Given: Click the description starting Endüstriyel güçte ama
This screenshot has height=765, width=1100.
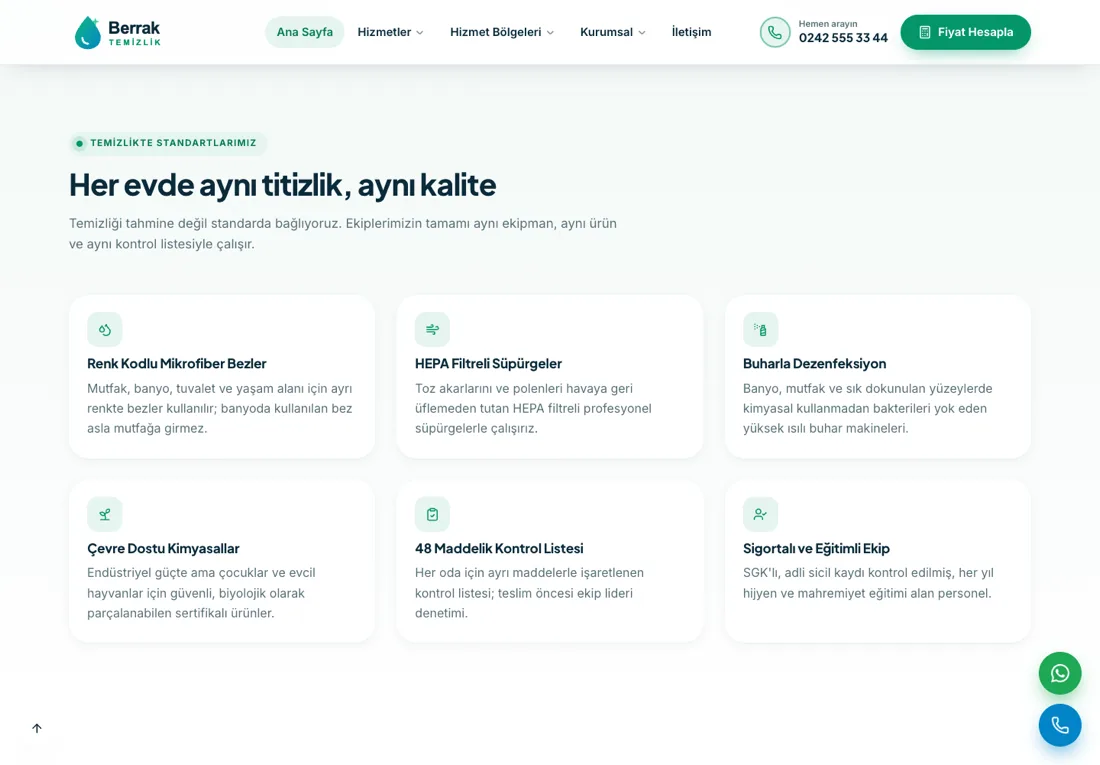Looking at the screenshot, I should tap(201, 593).
